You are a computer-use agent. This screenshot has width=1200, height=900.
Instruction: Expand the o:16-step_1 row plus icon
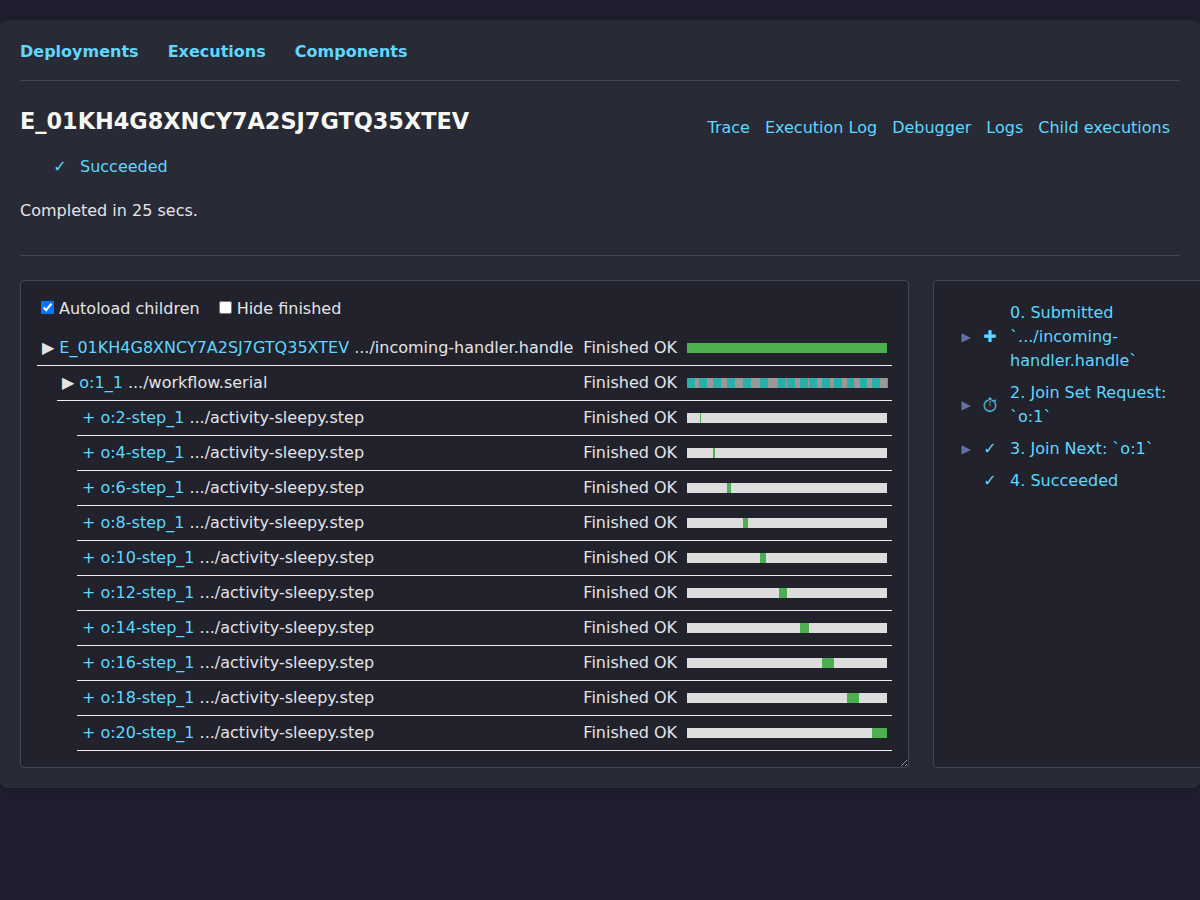click(88, 663)
